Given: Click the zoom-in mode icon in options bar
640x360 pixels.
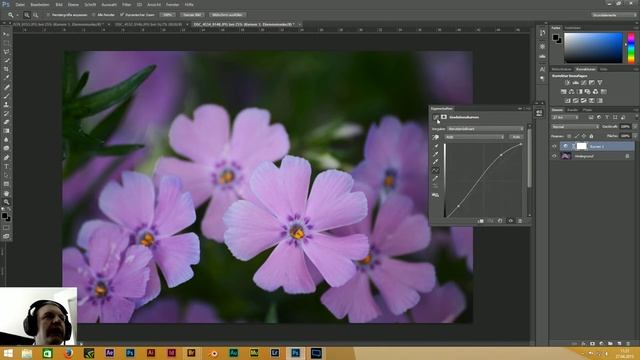Looking at the screenshot, I should 27,15.
